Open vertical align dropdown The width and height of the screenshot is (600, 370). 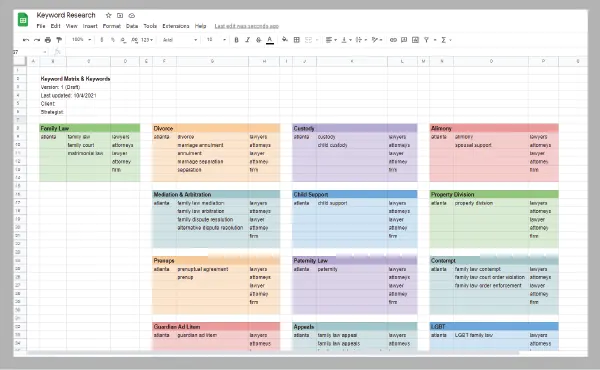pyautogui.click(x=346, y=40)
